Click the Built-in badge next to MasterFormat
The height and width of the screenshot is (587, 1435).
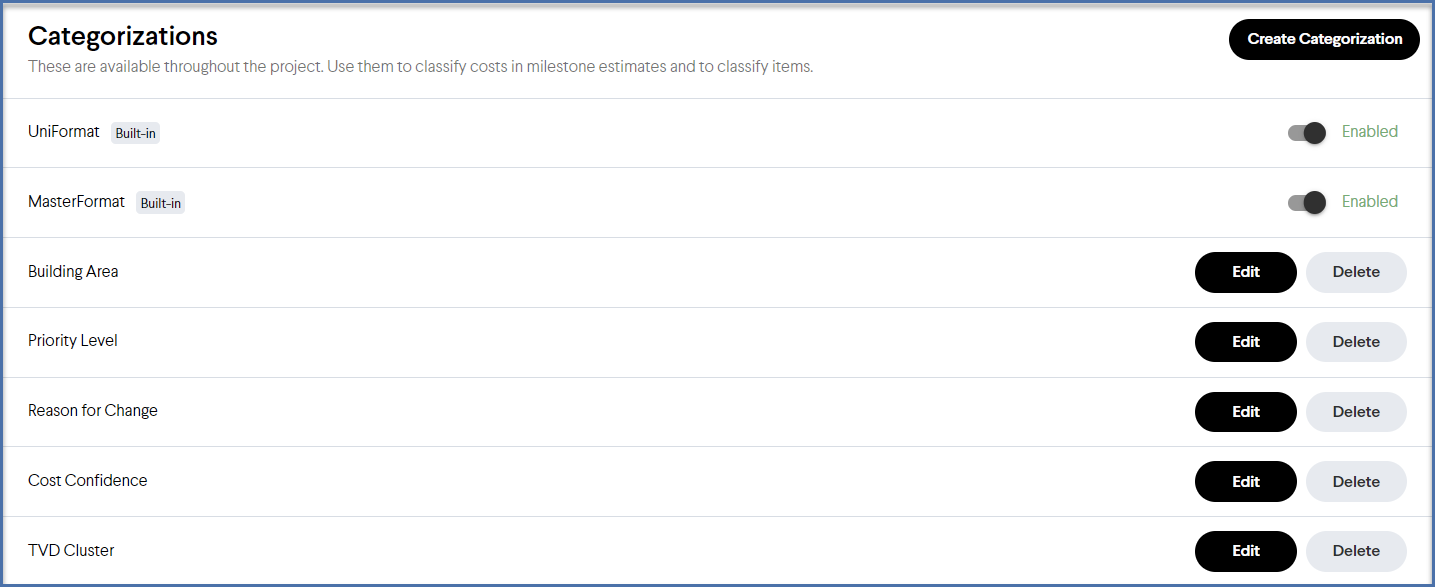[160, 202]
